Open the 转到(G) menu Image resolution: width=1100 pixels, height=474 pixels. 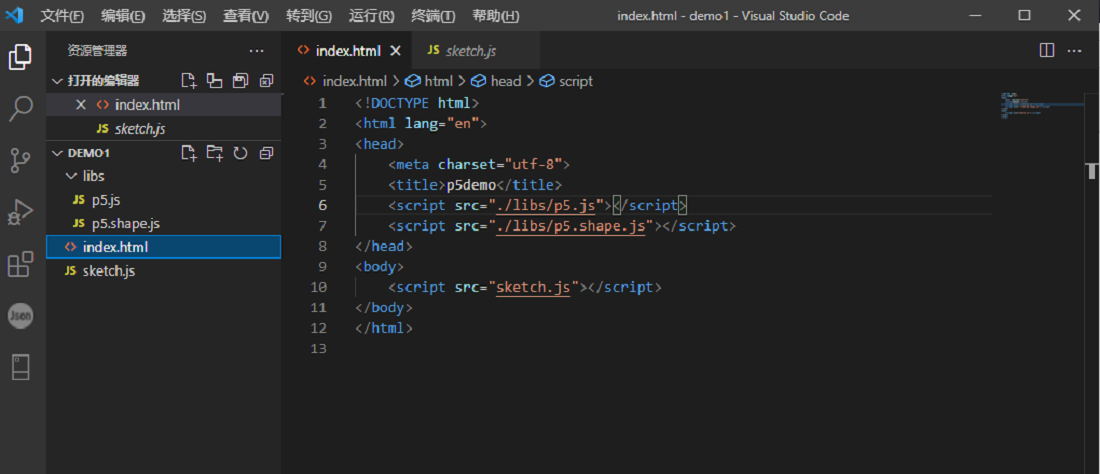309,15
